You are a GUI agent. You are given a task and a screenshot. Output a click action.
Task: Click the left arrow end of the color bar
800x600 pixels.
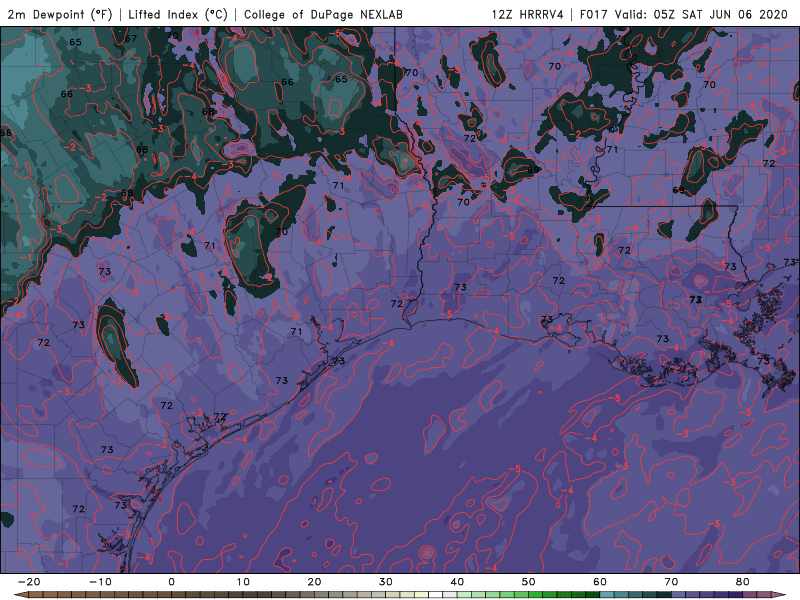point(20,595)
